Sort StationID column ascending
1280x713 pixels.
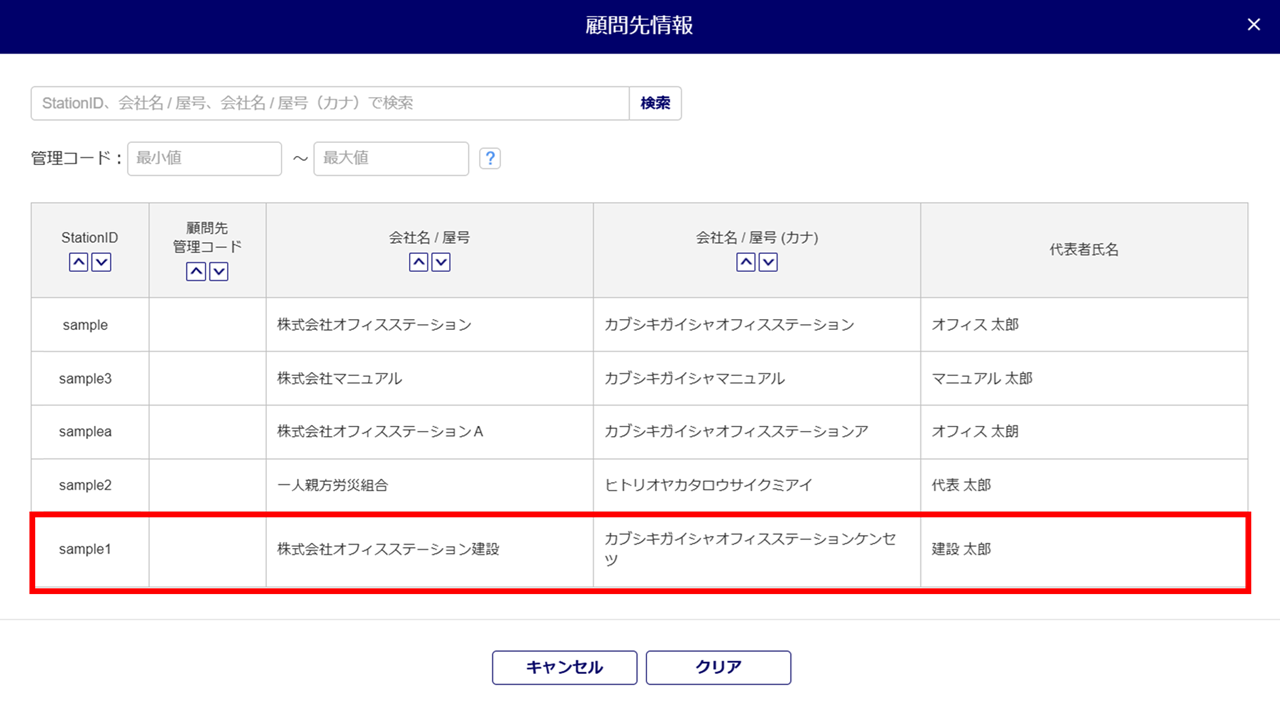coord(79,262)
